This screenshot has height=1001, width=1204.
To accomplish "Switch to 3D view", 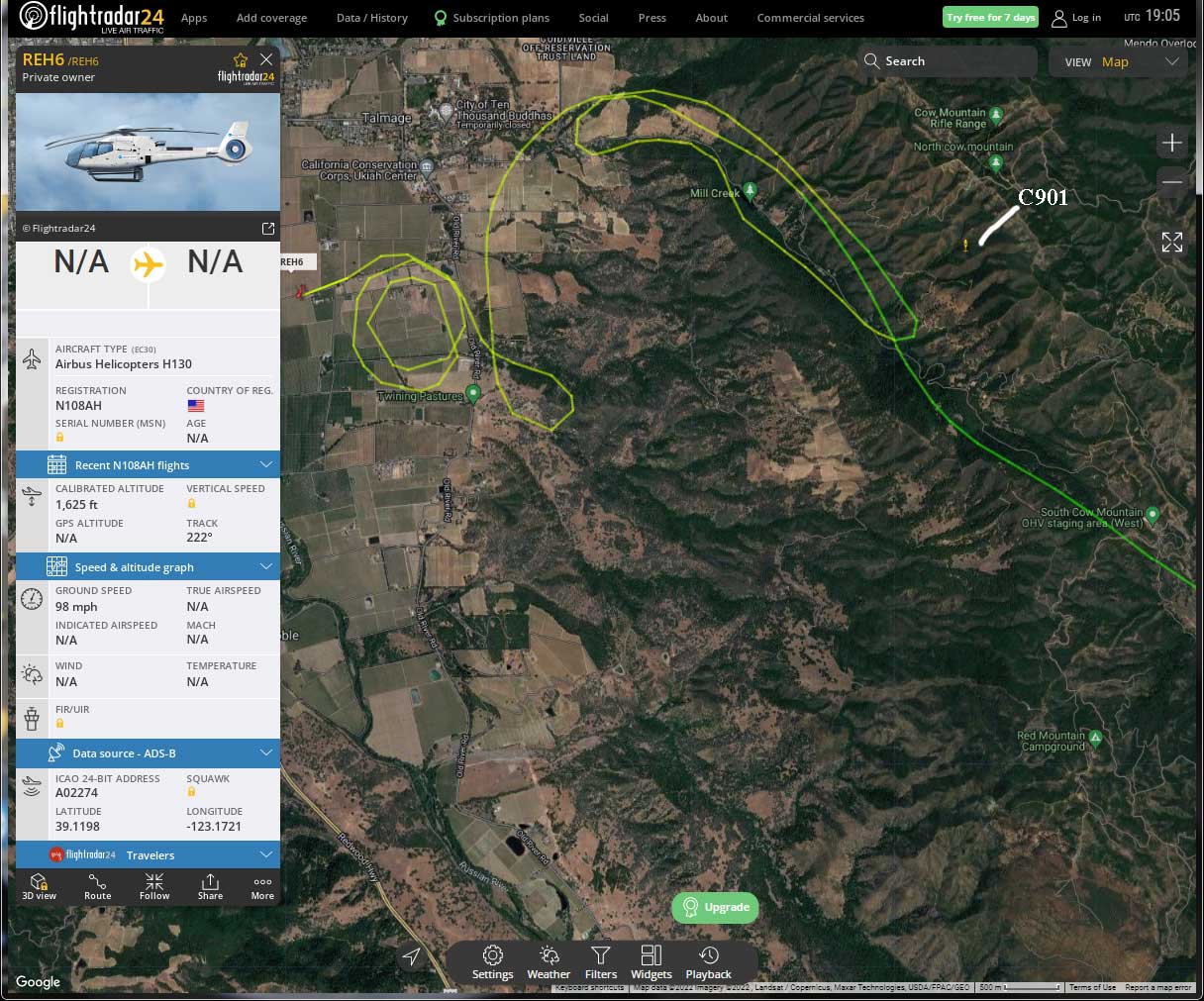I will (x=40, y=886).
